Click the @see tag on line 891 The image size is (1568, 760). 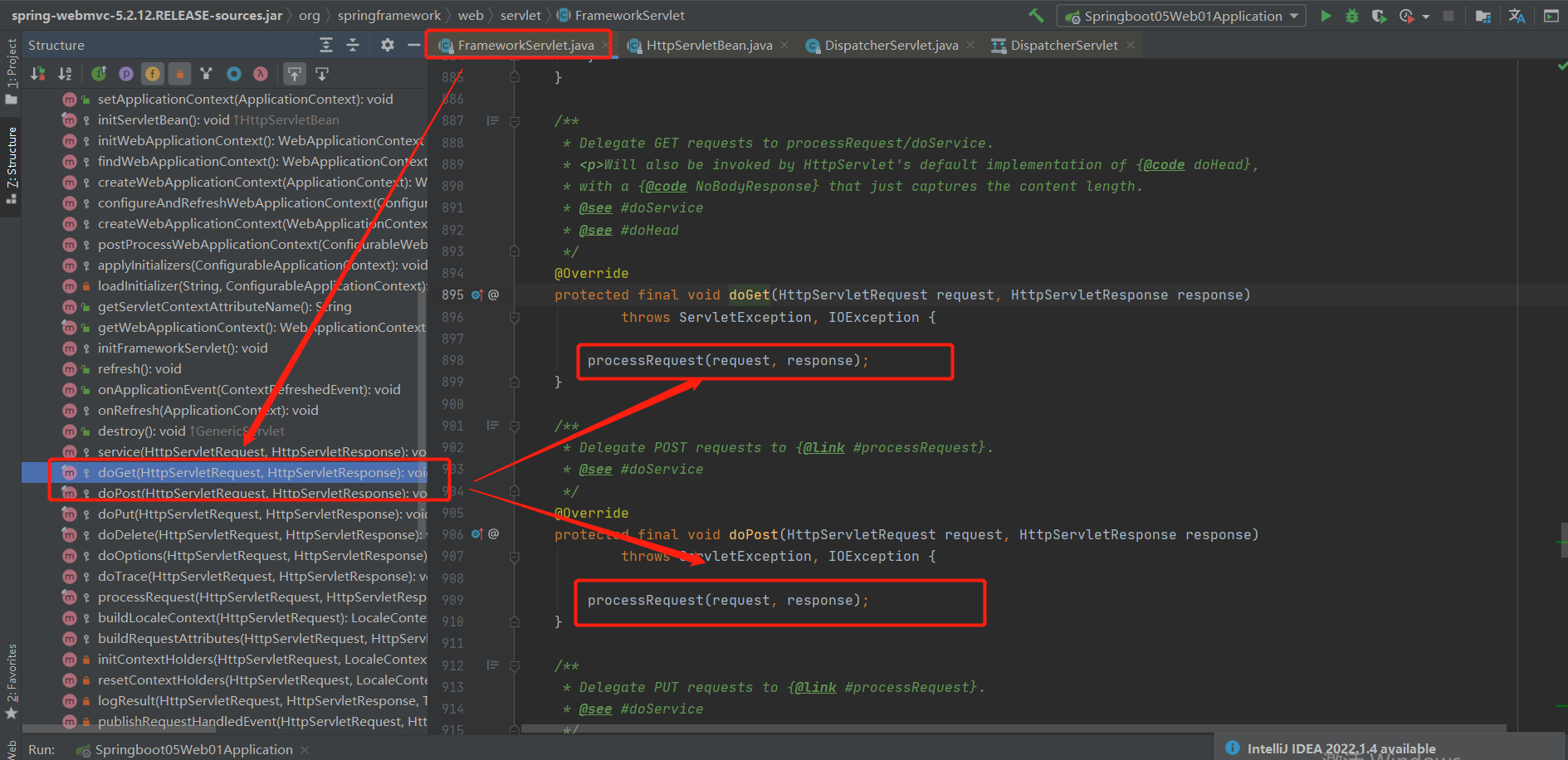(595, 207)
